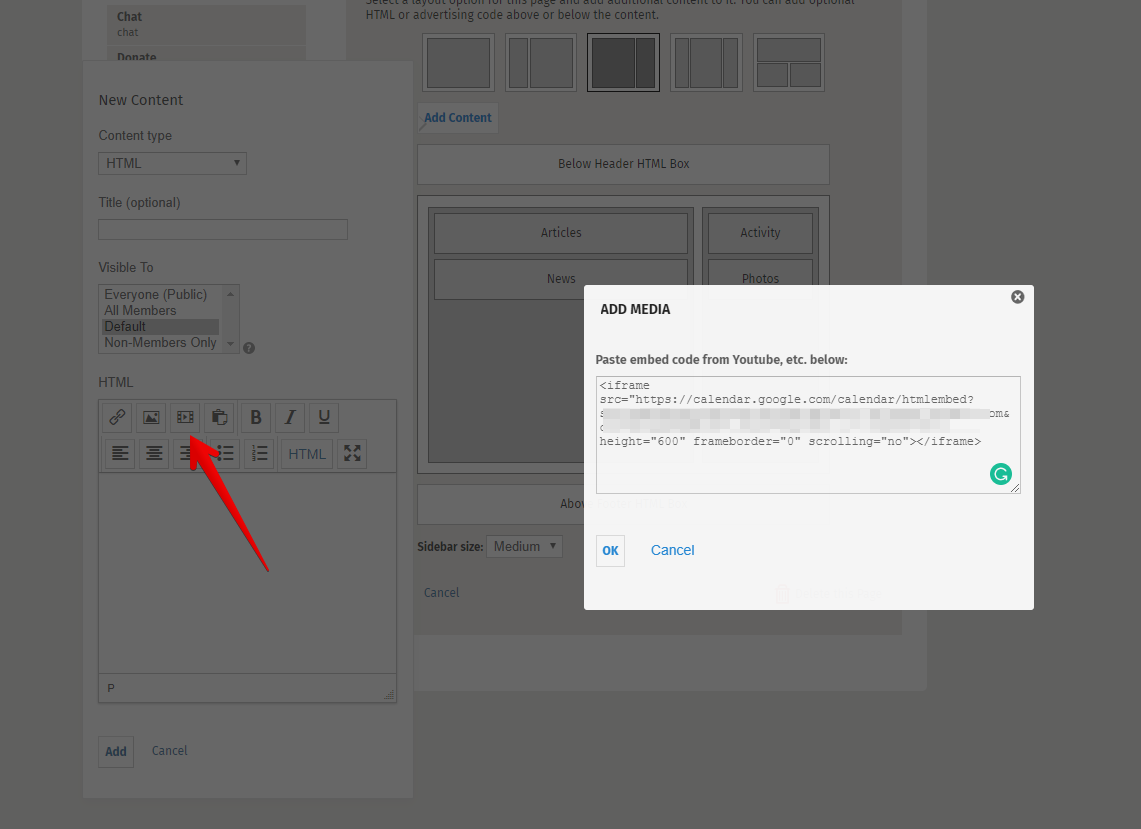Screen dimensions: 1141x829
Task: Select the Below Header HTML Box
Action: (624, 164)
